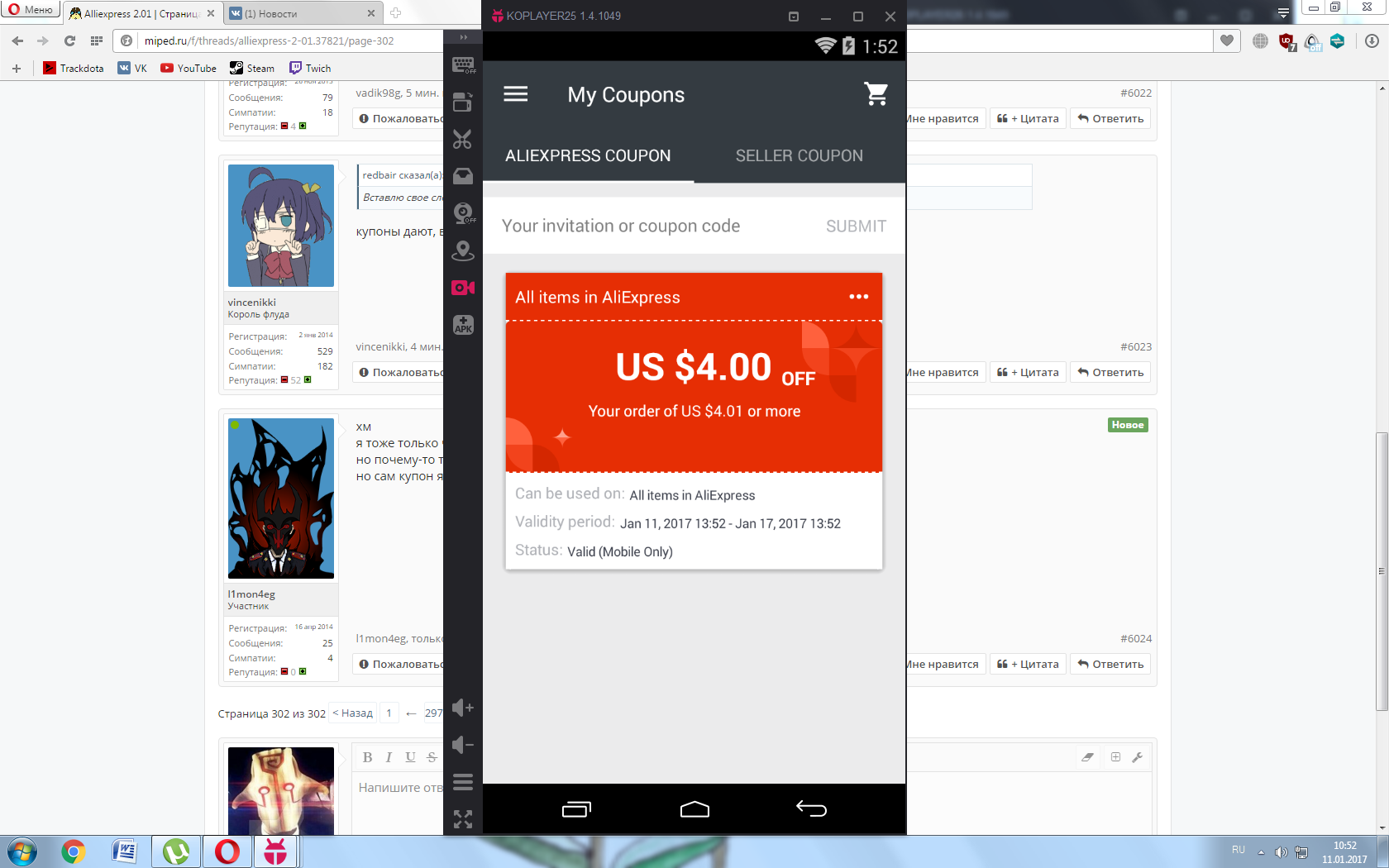Open uTorrent from taskbar
Viewport: 1389px width, 868px height.
176,851
